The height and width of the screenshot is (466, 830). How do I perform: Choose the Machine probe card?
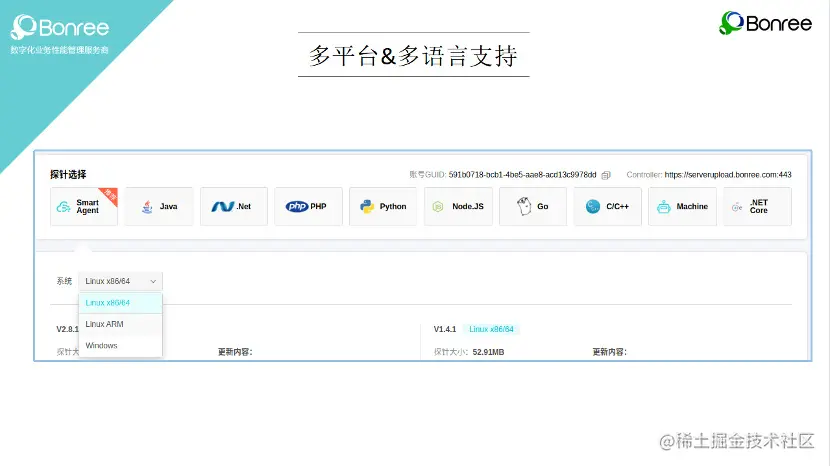(682, 207)
